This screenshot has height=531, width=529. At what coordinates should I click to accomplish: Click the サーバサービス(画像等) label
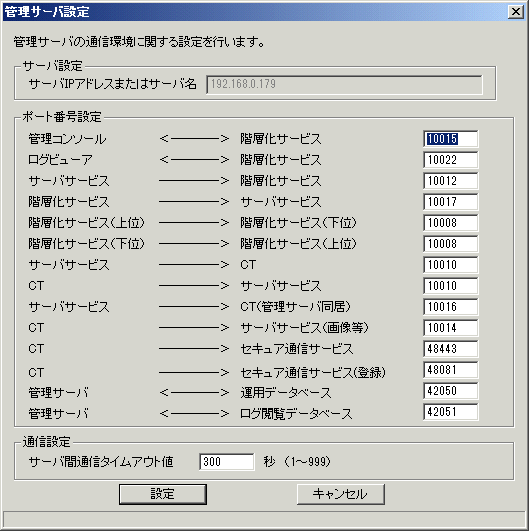[304, 328]
